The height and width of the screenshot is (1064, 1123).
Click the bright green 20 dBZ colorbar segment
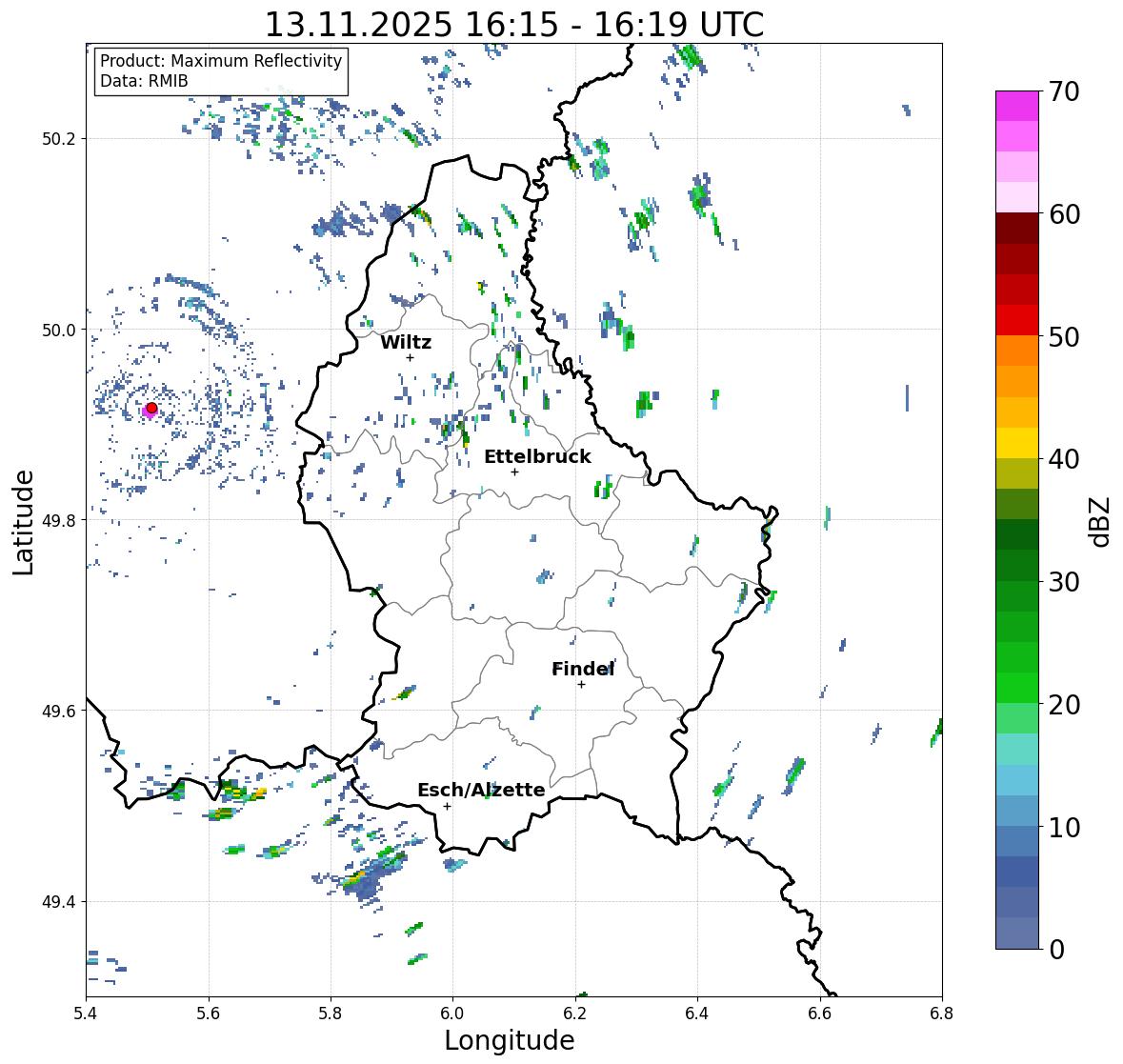[x=1017, y=688]
